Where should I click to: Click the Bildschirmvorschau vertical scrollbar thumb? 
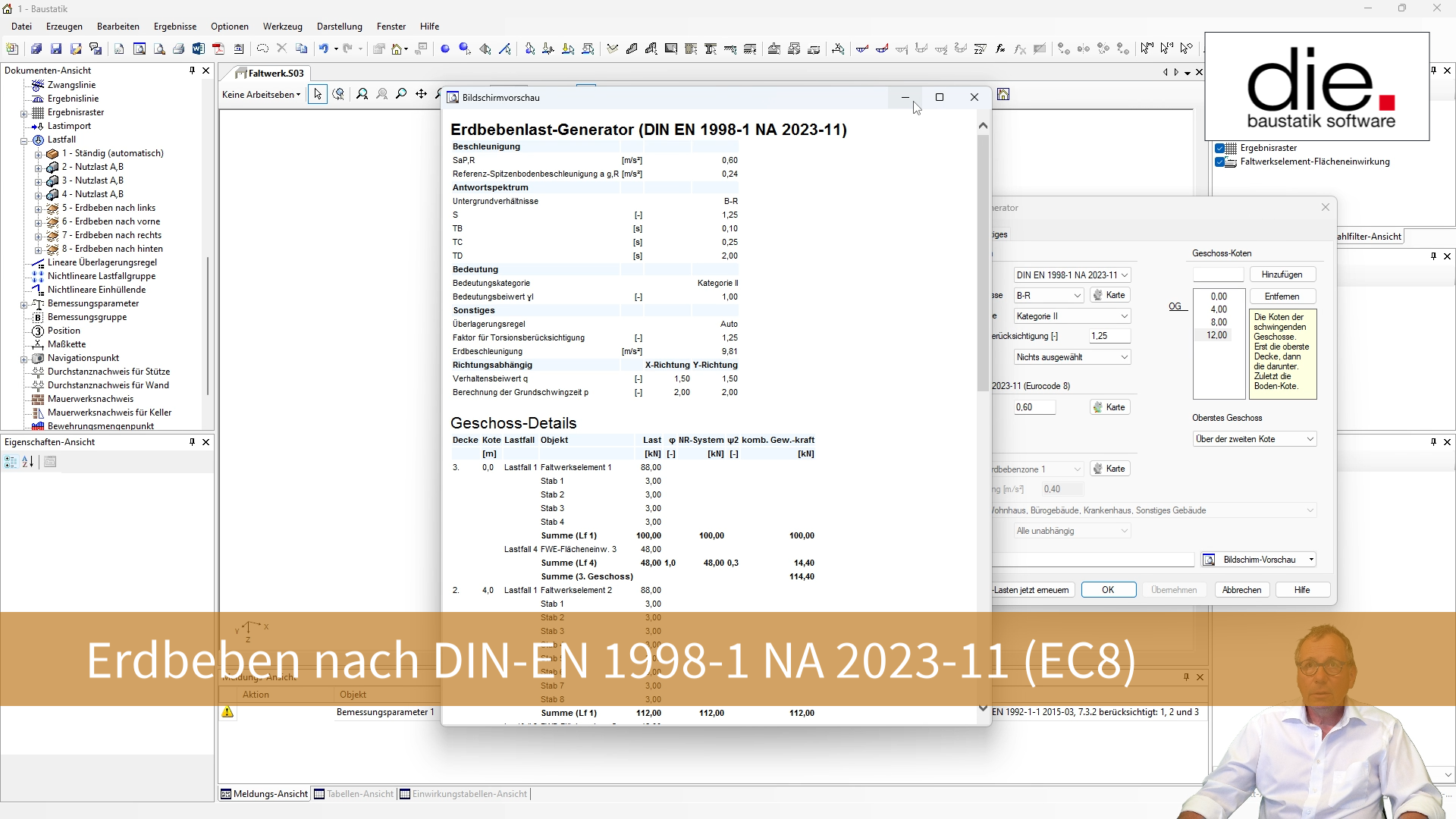click(x=983, y=262)
